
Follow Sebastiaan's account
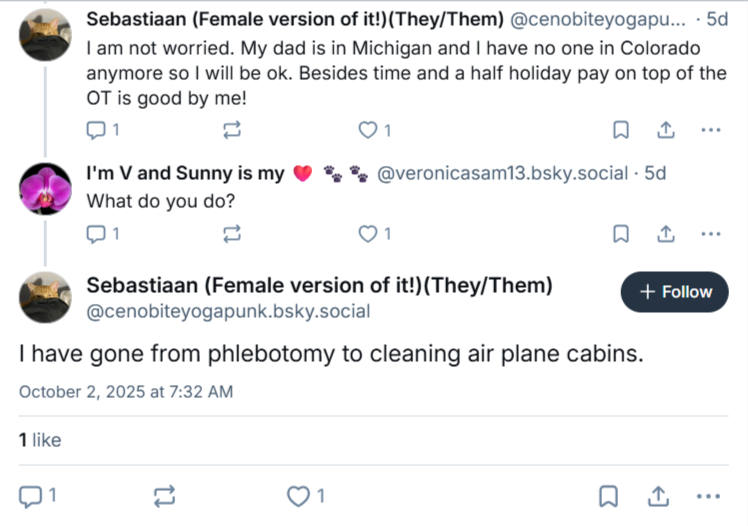(x=674, y=292)
